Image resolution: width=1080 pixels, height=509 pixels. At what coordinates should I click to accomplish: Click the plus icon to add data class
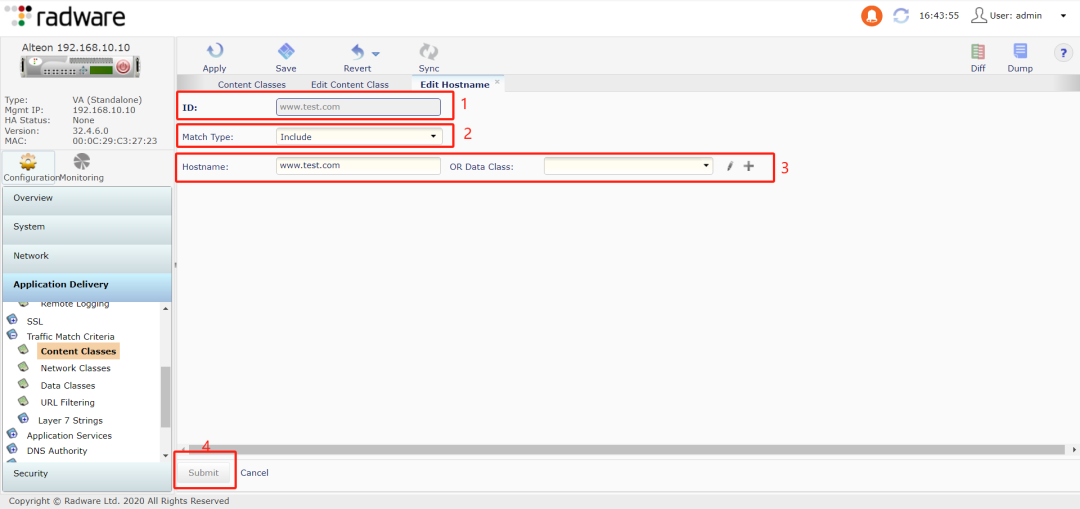pos(748,166)
